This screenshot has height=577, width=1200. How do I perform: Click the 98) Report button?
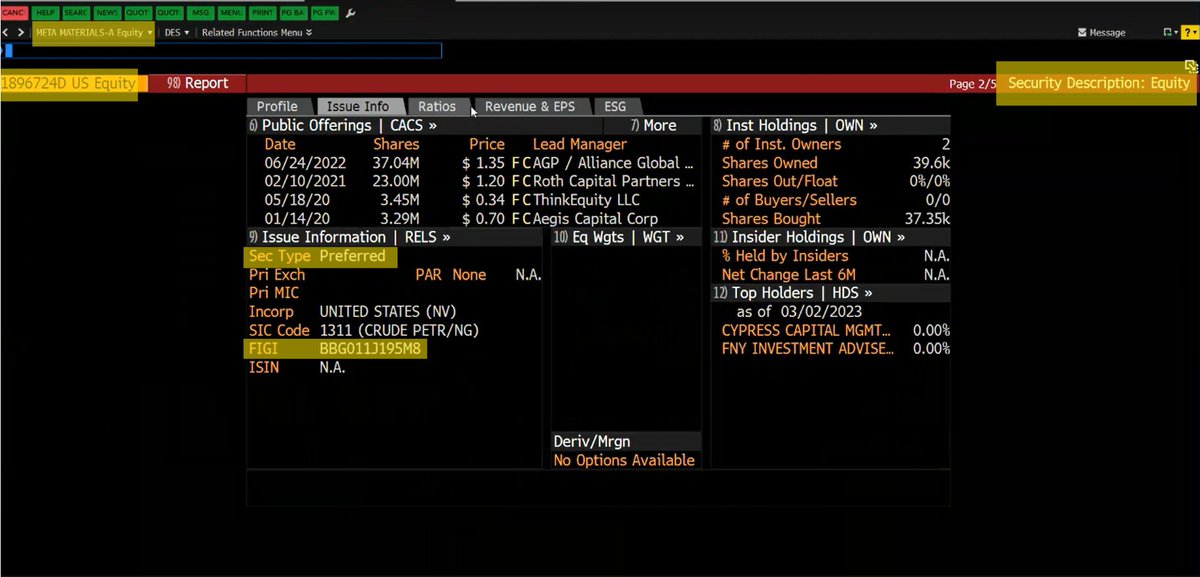[199, 83]
